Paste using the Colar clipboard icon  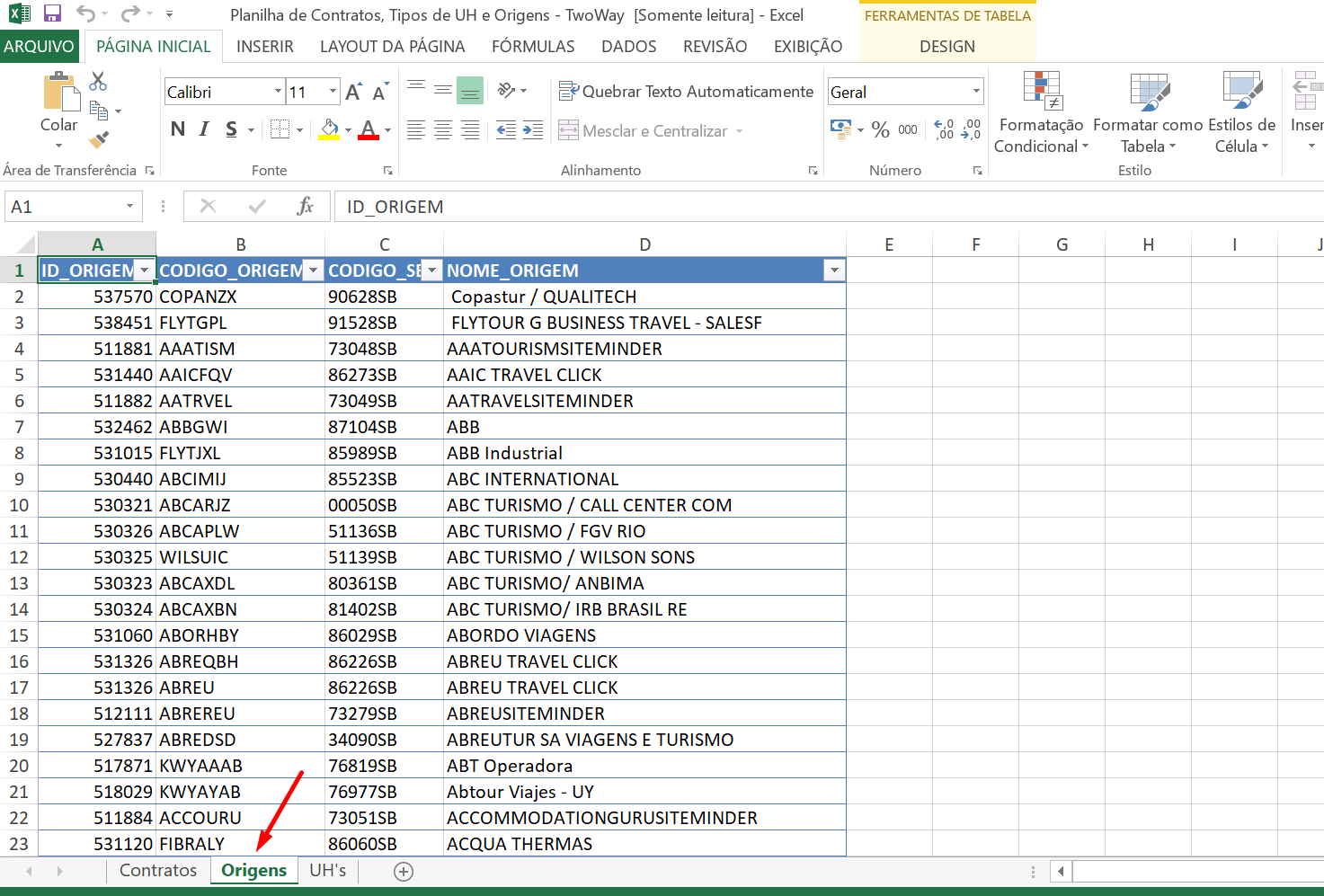point(59,93)
